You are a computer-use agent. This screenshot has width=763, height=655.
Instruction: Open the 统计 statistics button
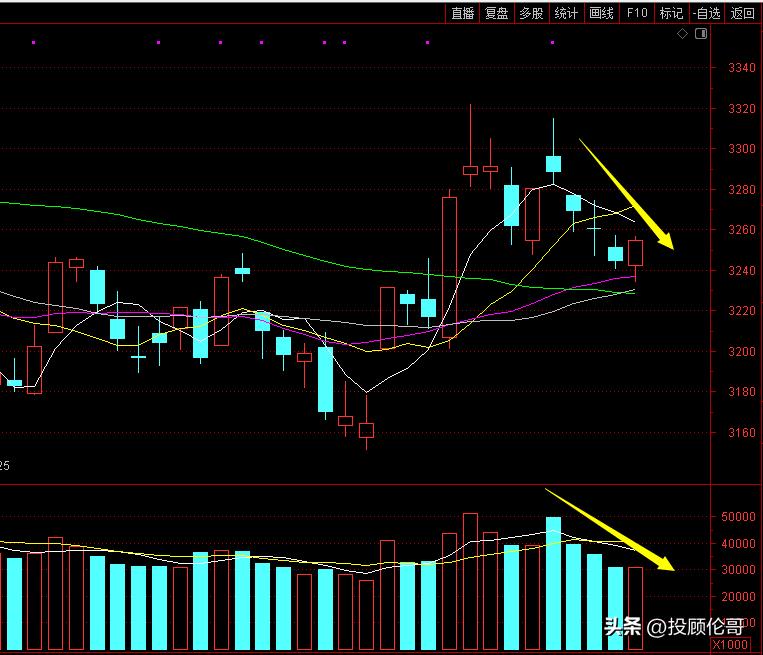(566, 13)
